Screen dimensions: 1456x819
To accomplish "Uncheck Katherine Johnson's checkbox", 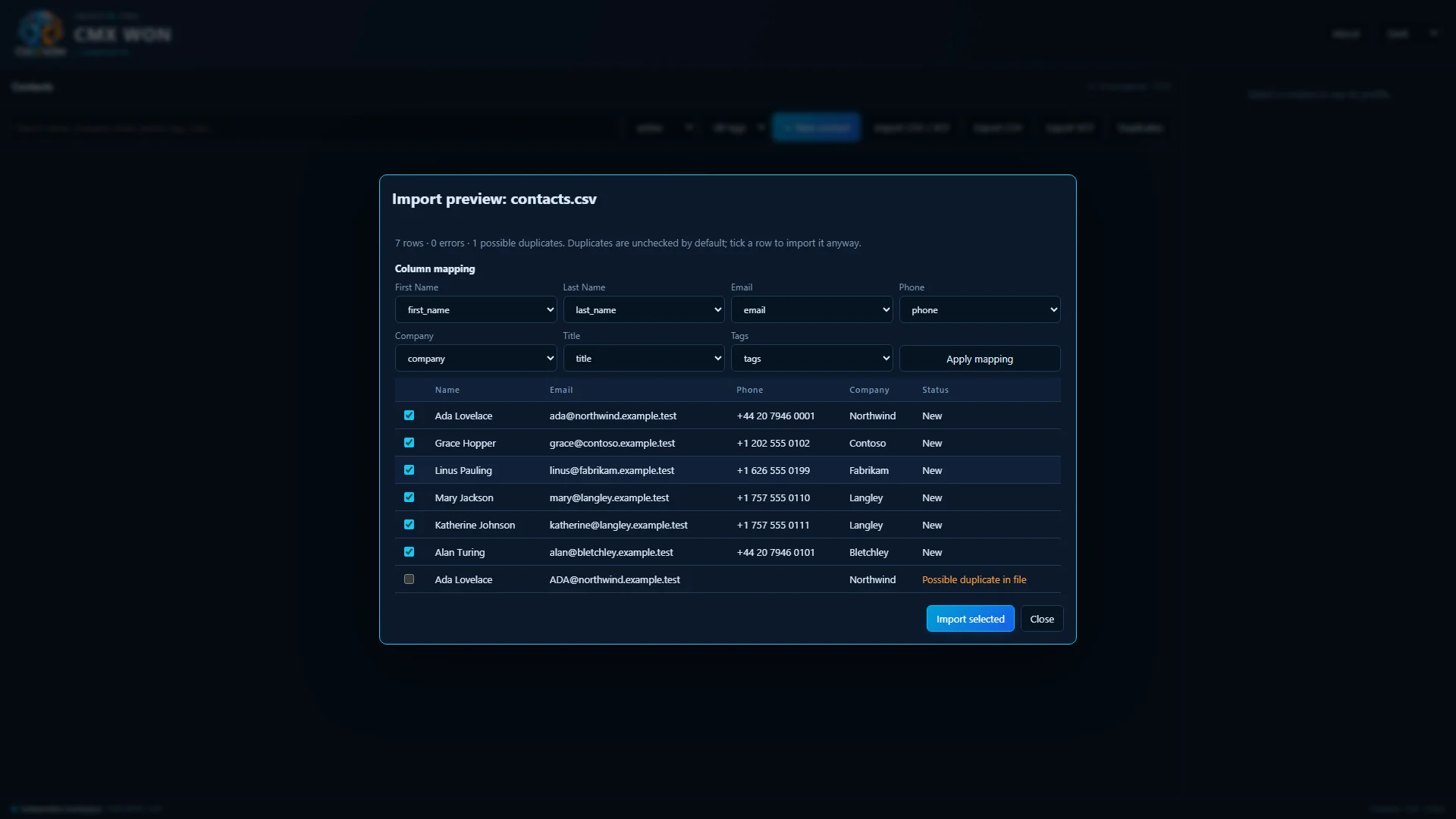I will 409,525.
